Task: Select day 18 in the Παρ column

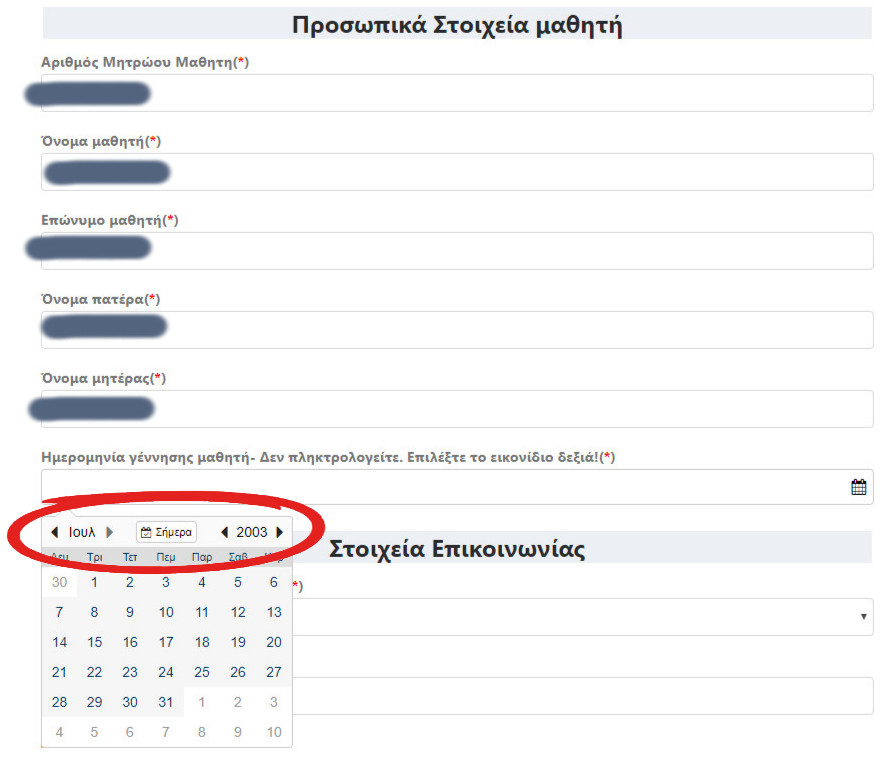Action: tap(202, 642)
